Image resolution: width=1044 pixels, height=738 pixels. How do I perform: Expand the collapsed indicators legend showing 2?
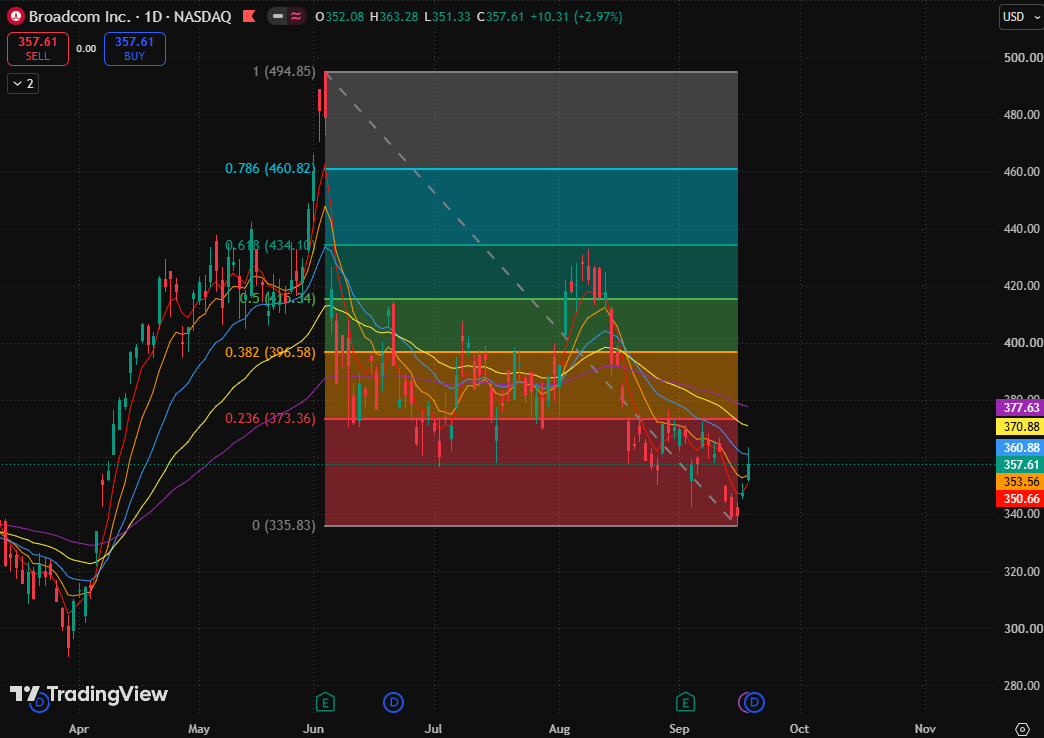[x=23, y=83]
